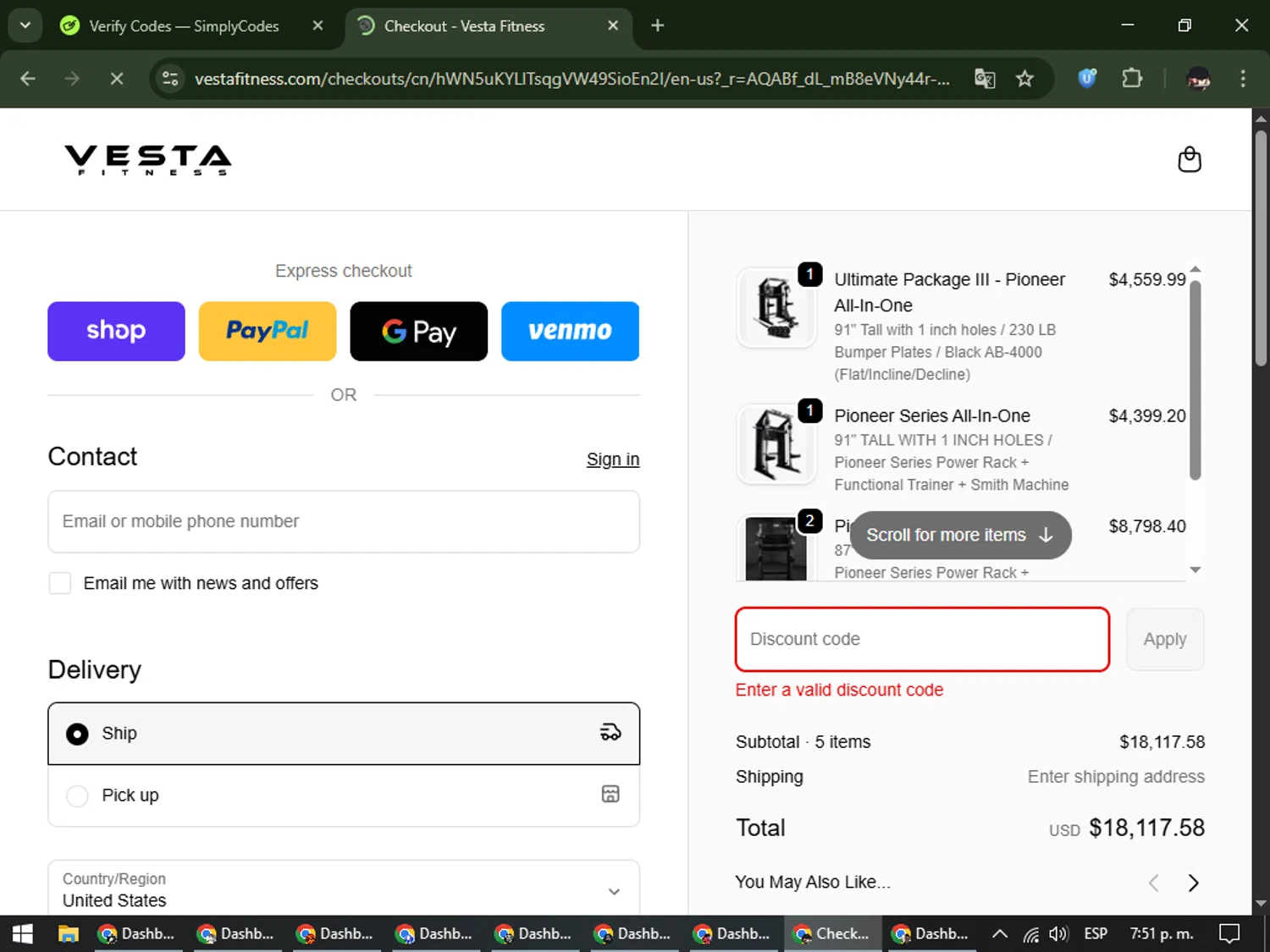
Task: Click the $4,559.99 item price
Action: coord(1147,279)
